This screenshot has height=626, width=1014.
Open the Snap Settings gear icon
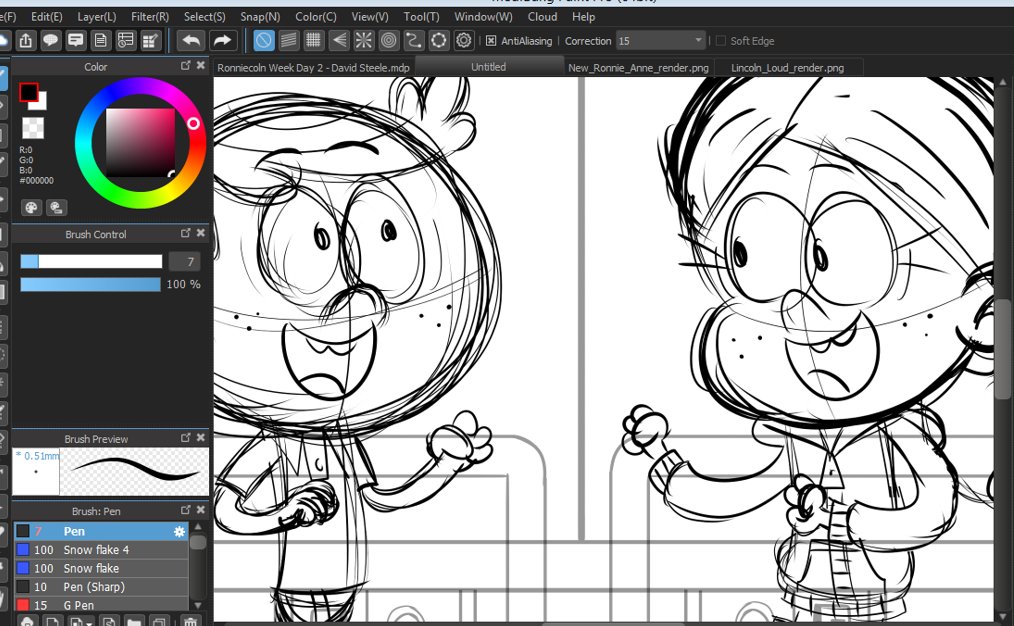pos(464,40)
